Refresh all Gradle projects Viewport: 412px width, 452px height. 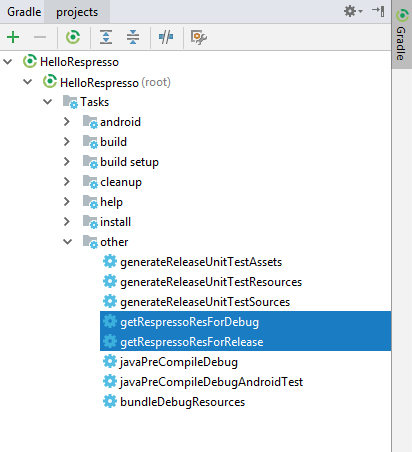coord(73,37)
